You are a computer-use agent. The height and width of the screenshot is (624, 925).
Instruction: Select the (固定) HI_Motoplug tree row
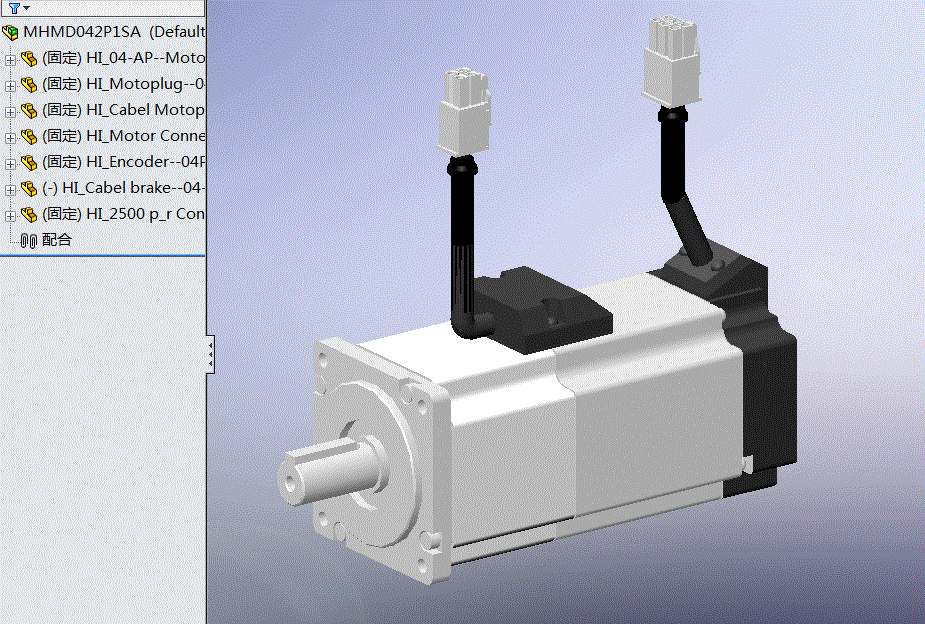click(x=123, y=84)
